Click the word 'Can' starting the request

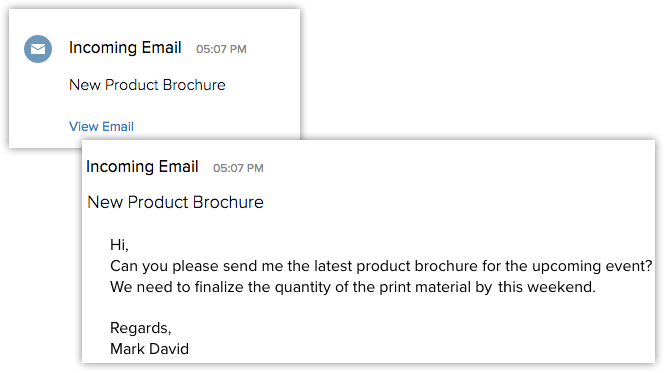tap(124, 266)
